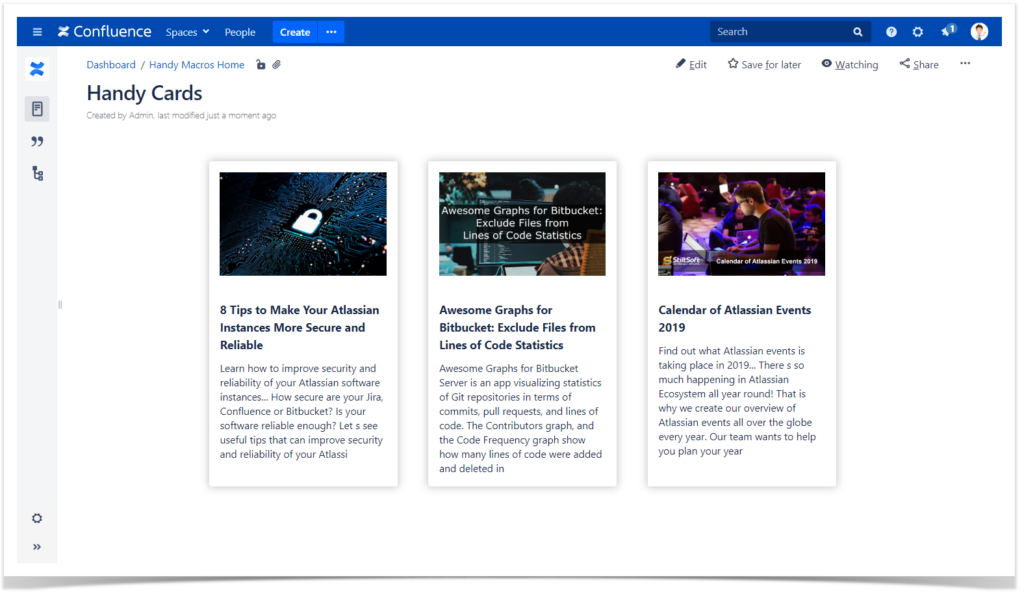The image size is (1024, 595).
Task: View page restrictions via the padlock icon
Action: (x=259, y=64)
